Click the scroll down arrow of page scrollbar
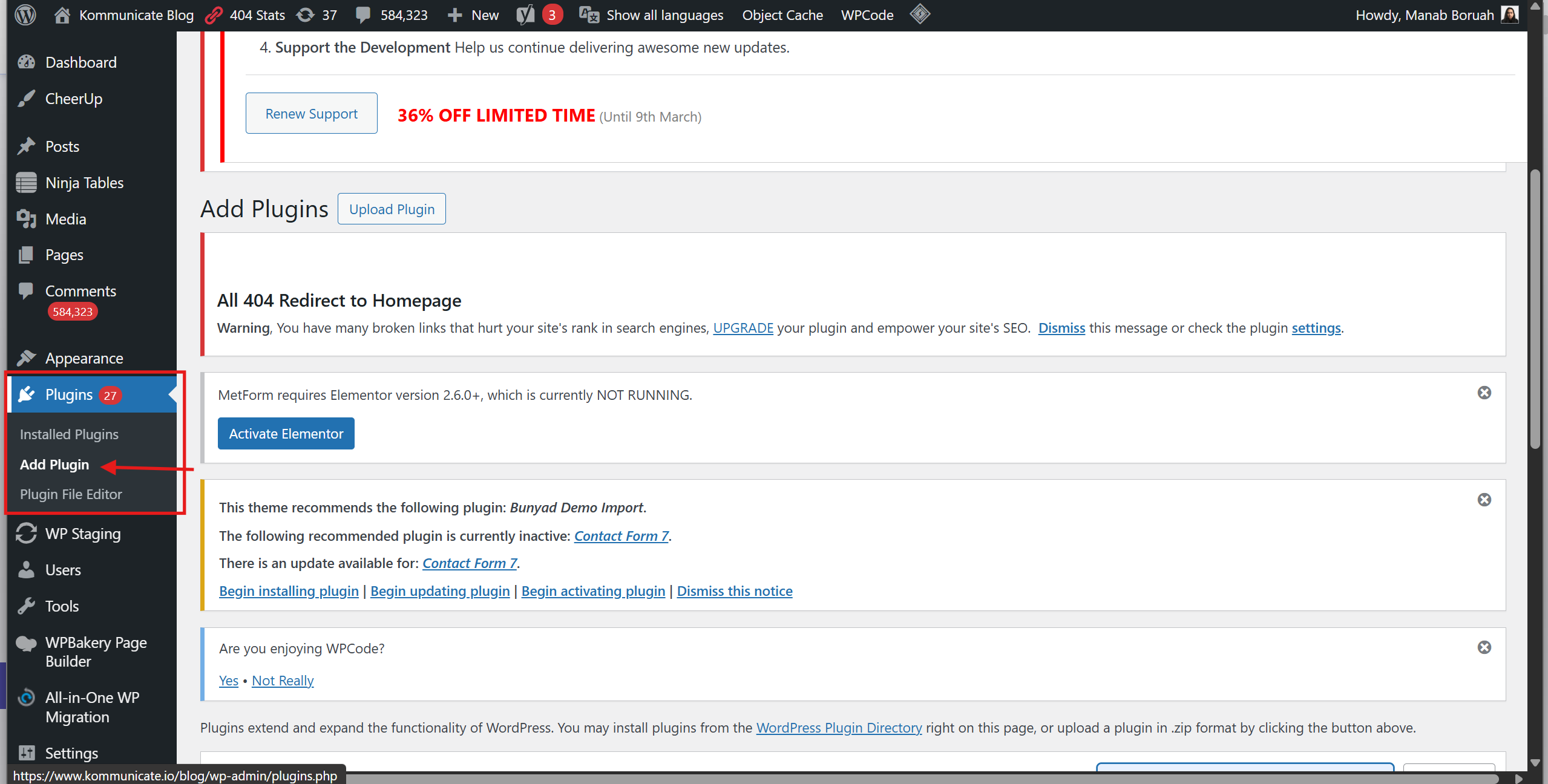 1535,763
